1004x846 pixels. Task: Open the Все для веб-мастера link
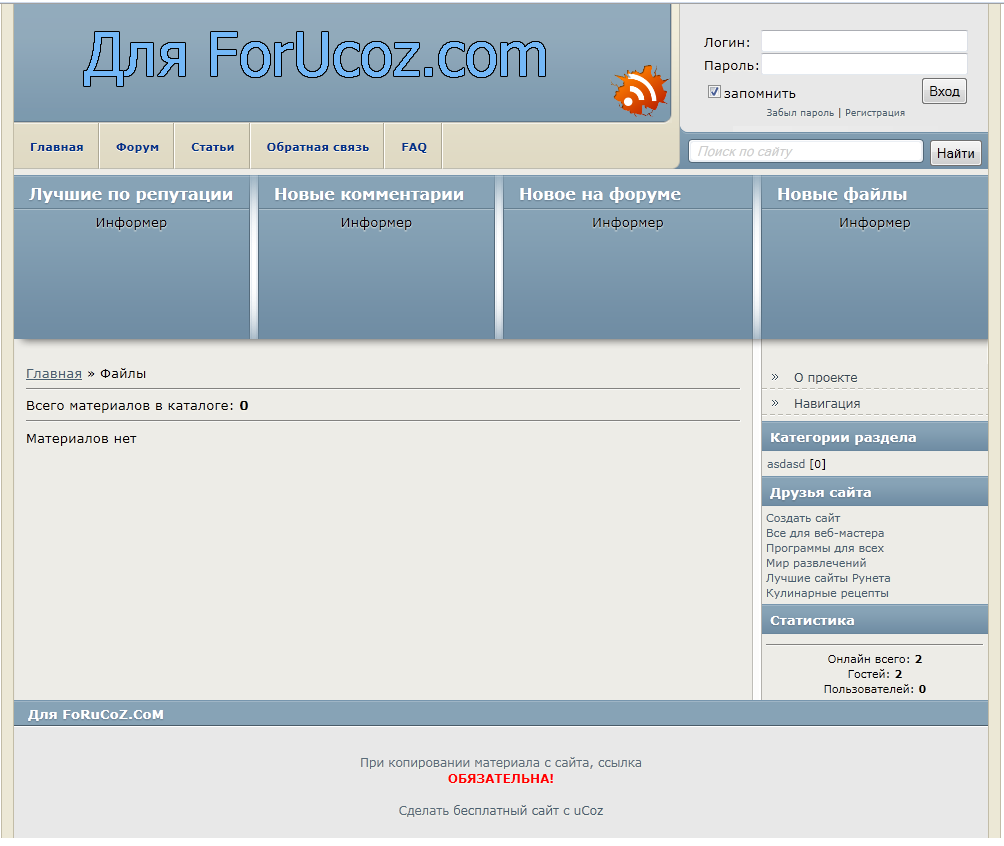(825, 533)
